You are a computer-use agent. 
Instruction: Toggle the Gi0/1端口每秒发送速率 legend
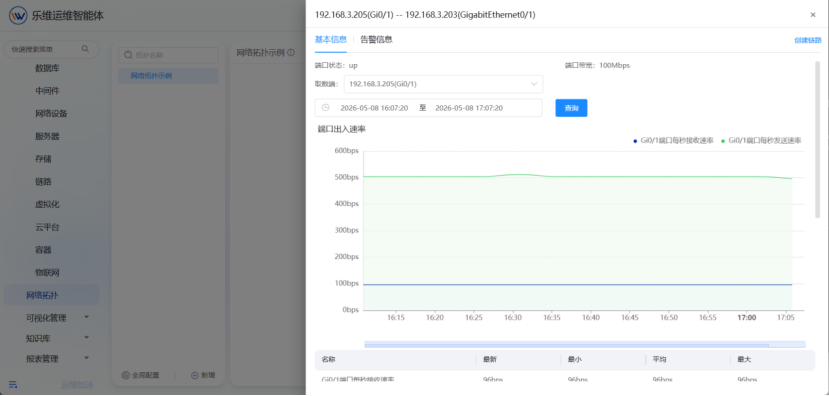click(761, 141)
